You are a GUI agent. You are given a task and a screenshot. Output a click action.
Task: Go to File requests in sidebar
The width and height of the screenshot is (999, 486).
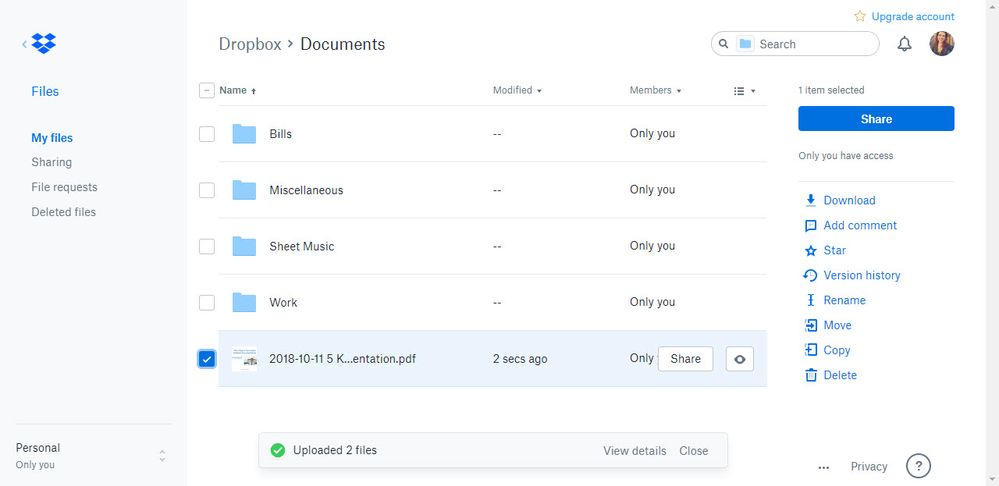(64, 187)
